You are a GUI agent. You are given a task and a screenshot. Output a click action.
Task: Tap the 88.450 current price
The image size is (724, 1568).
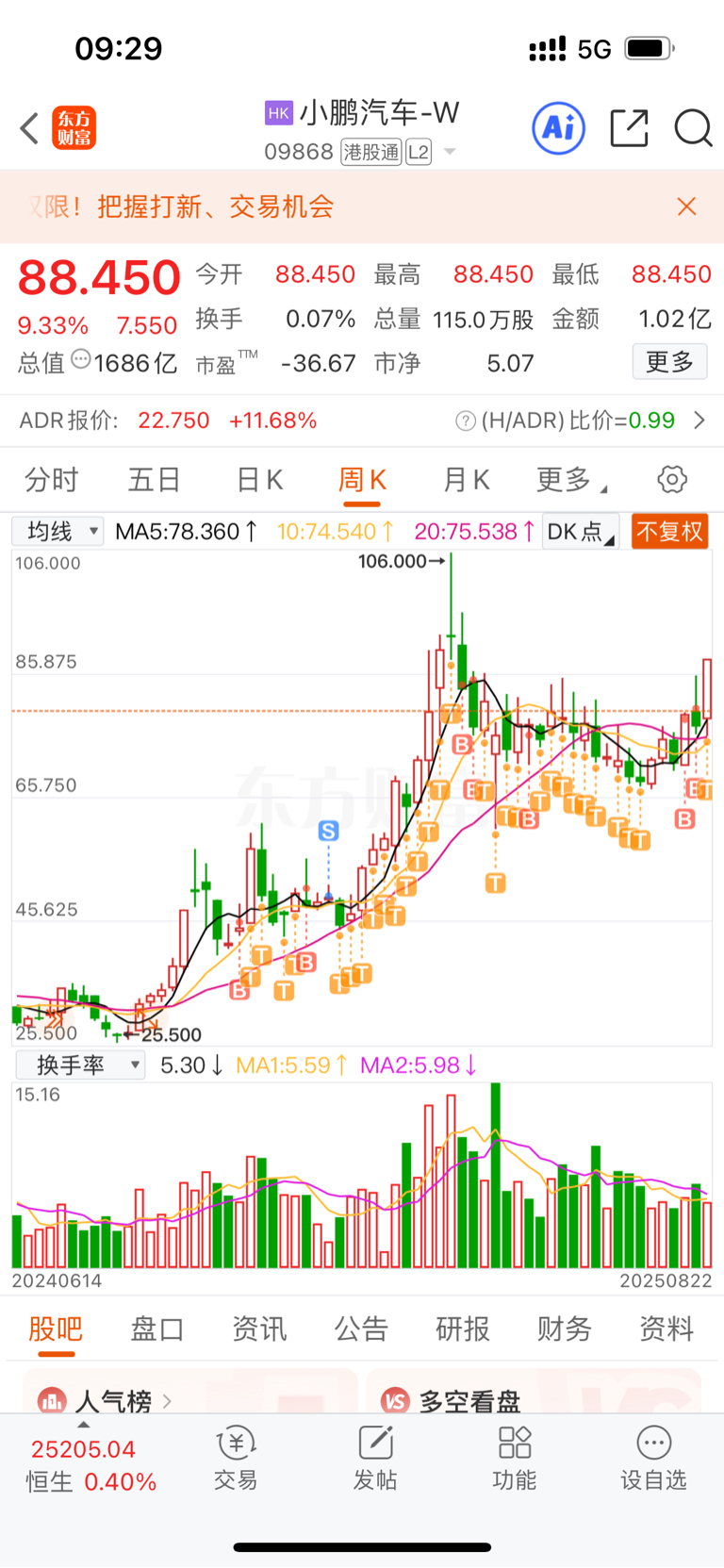click(x=99, y=278)
